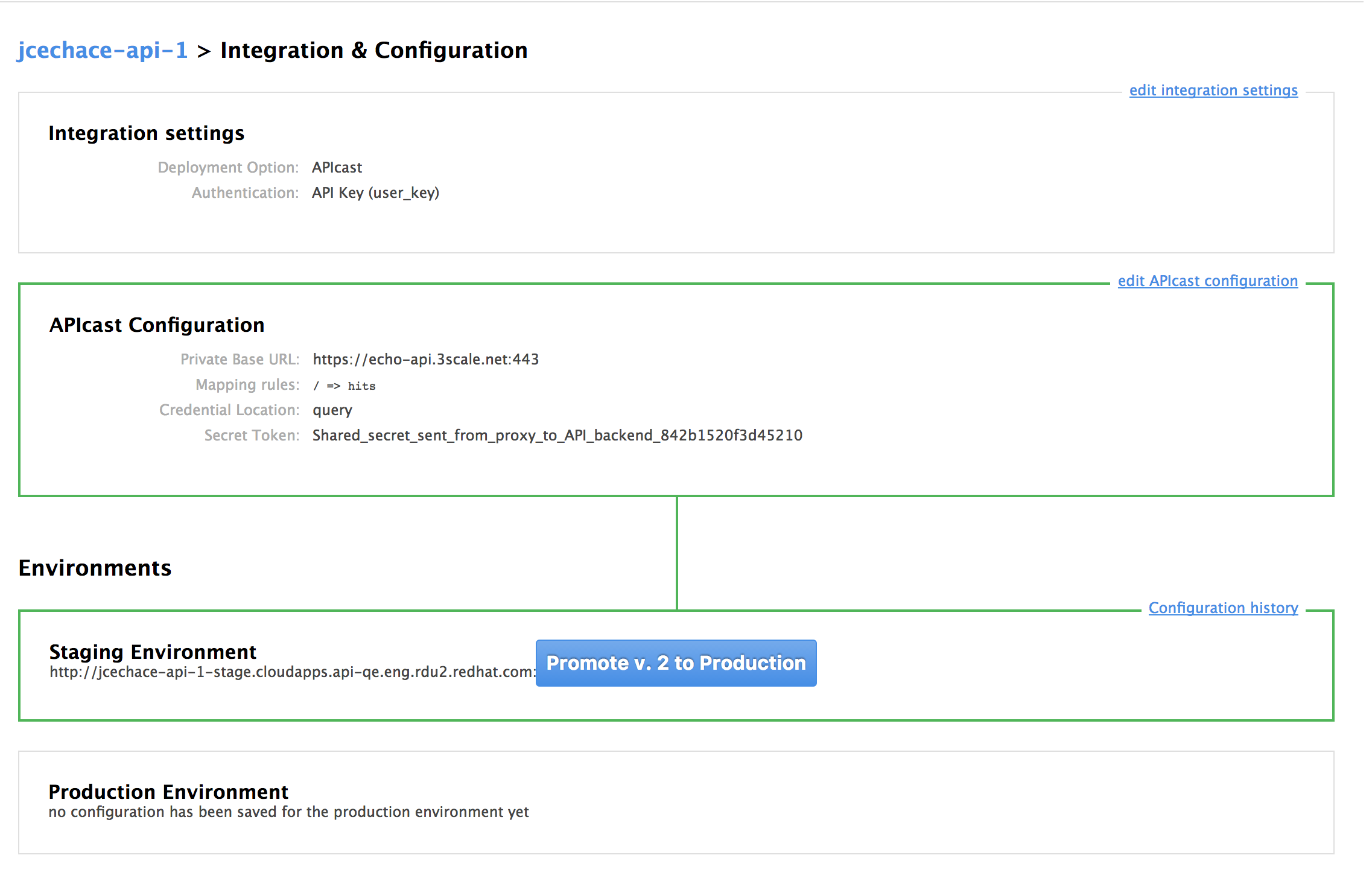1372x893 pixels.
Task: View the Configuration history link
Action: [x=1223, y=608]
